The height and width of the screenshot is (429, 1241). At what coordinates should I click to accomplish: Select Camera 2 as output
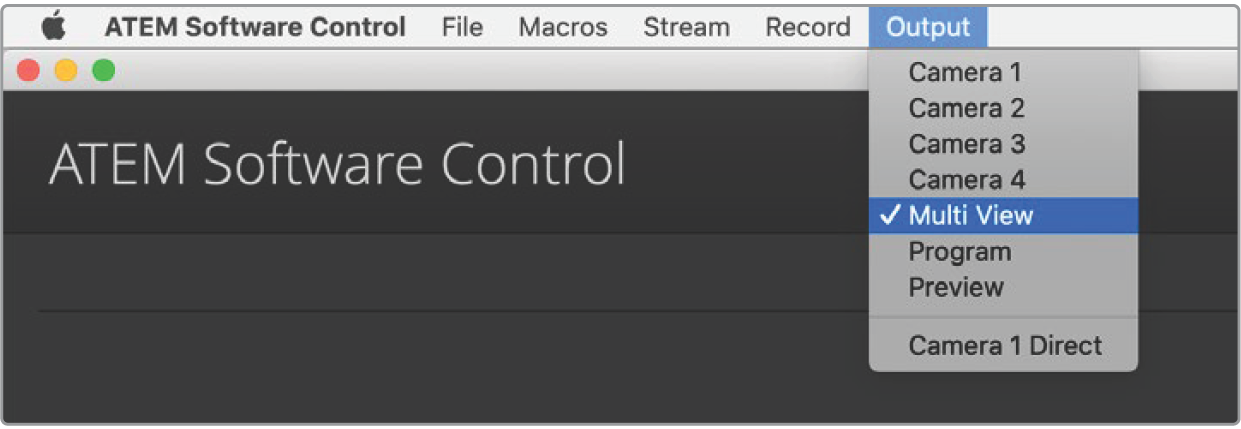coord(966,108)
